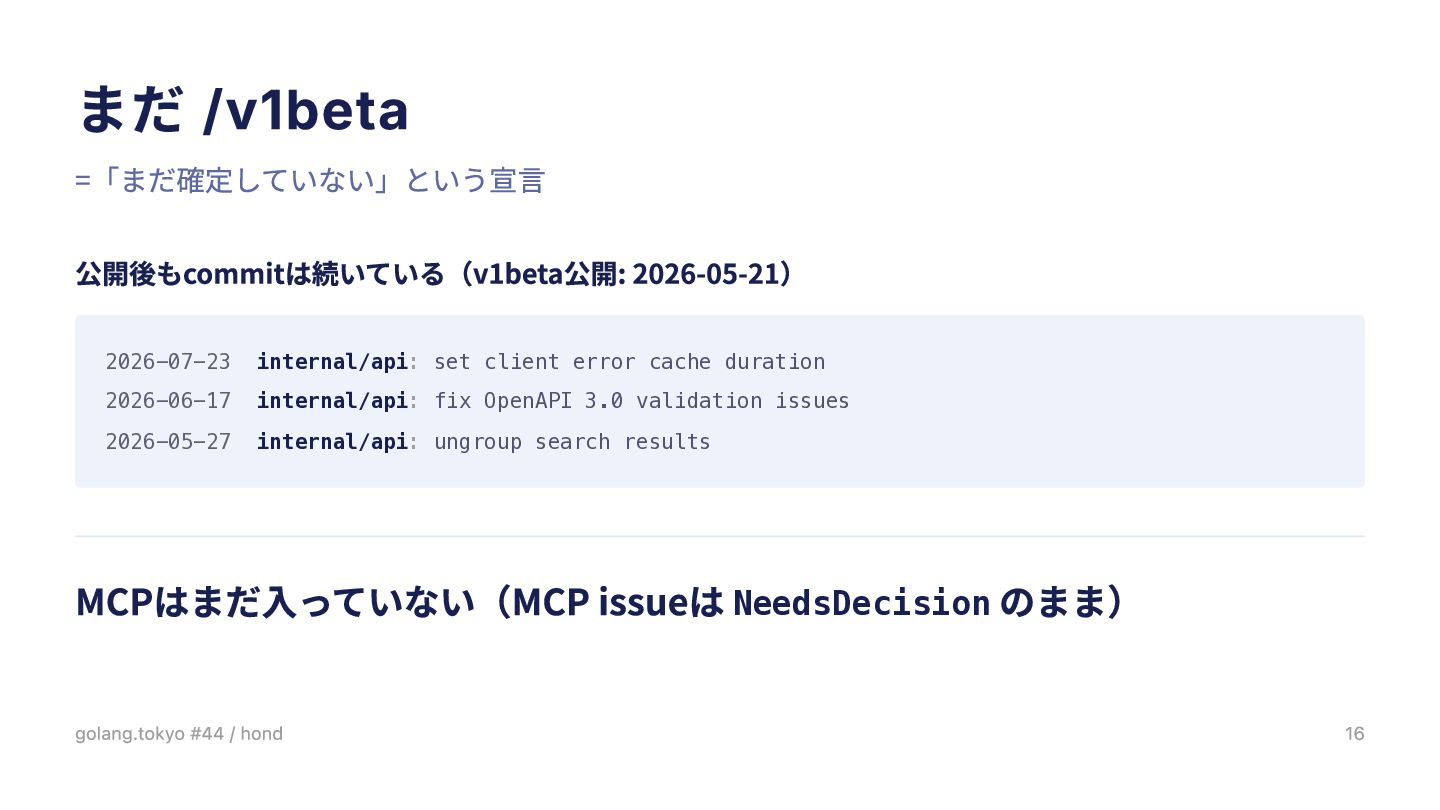
Task: Click the slide page number 16
Action: 1354,734
